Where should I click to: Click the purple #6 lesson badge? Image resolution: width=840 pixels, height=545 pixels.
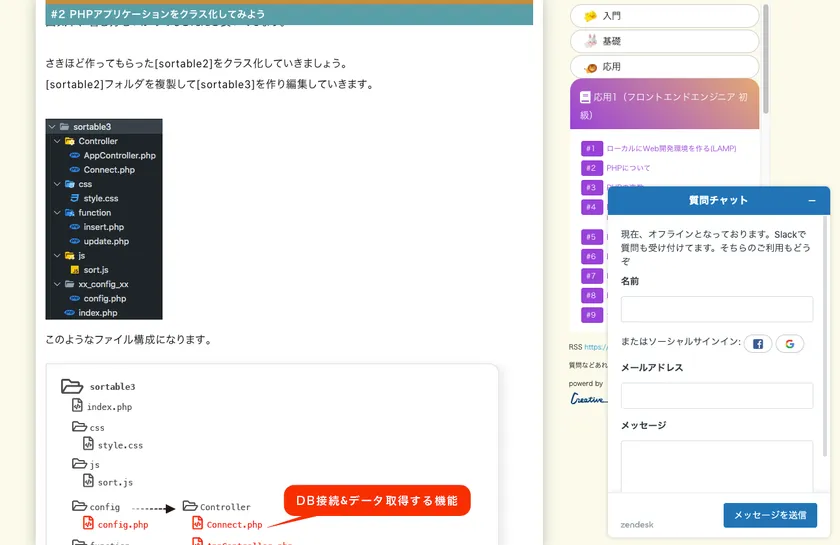[x=590, y=257]
